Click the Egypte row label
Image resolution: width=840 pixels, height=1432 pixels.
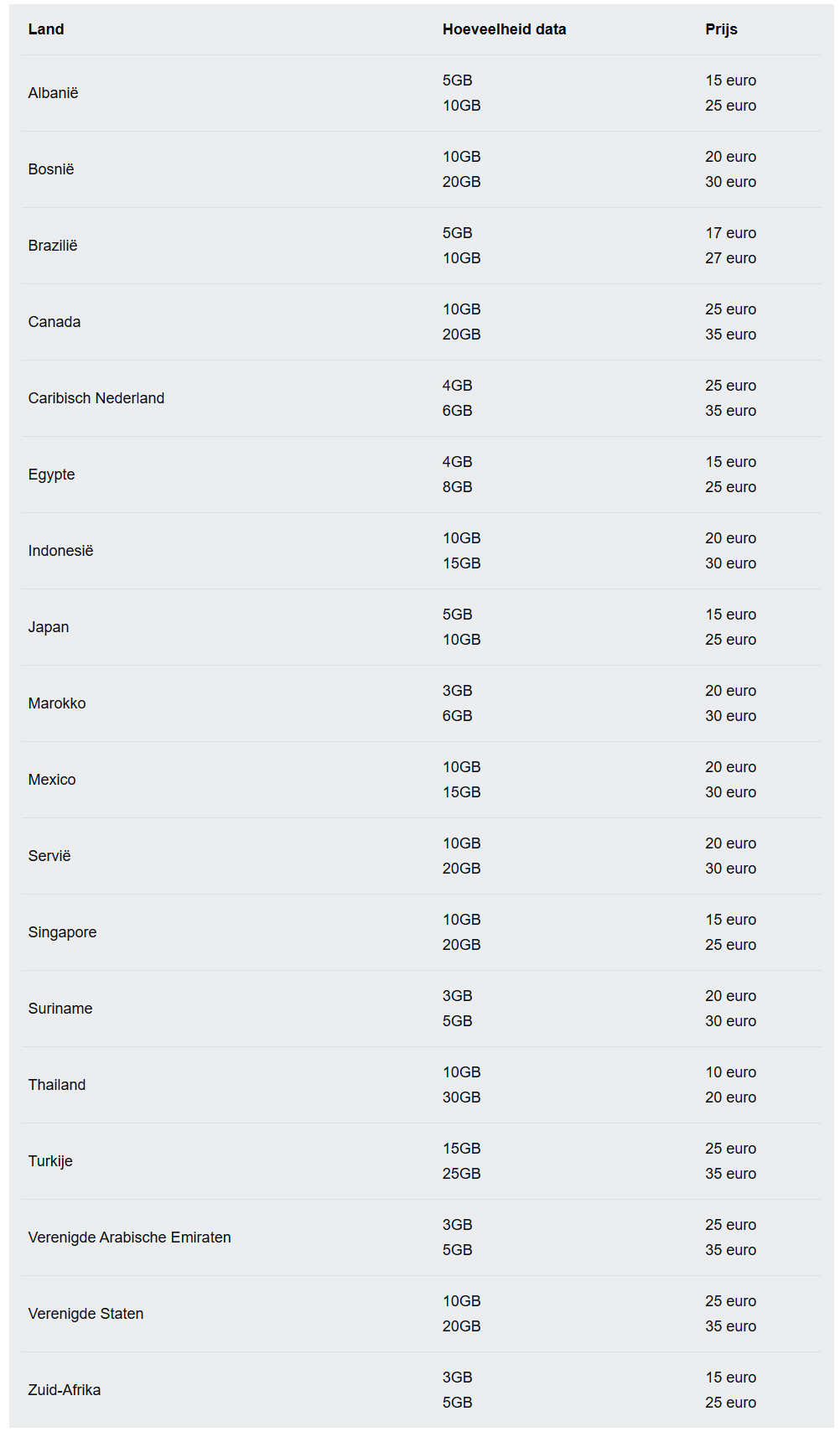click(x=51, y=475)
